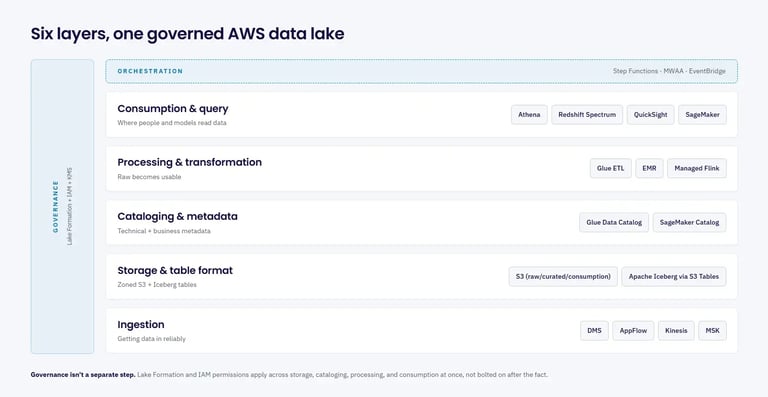This screenshot has width=768, height=397.
Task: Click 'Where people and models read data'
Action: coord(172,123)
